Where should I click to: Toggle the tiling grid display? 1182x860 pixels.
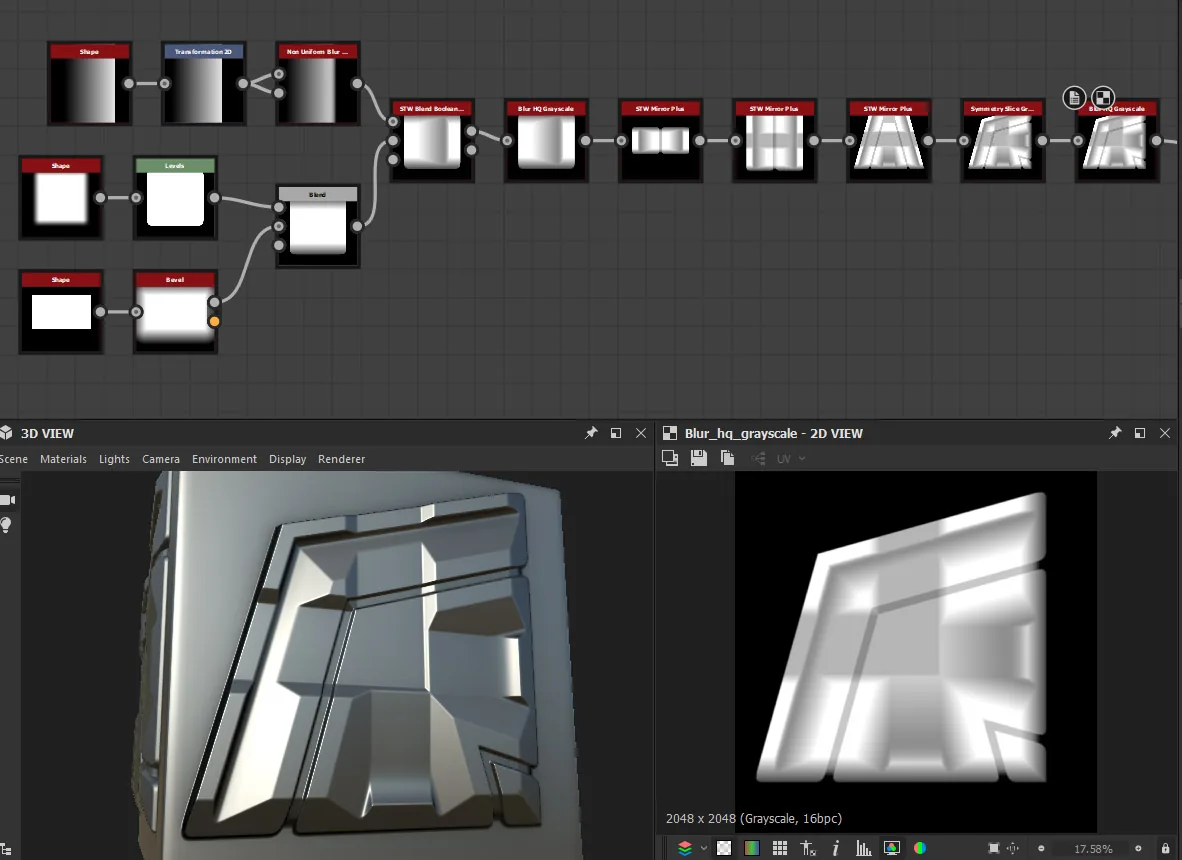[x=779, y=848]
